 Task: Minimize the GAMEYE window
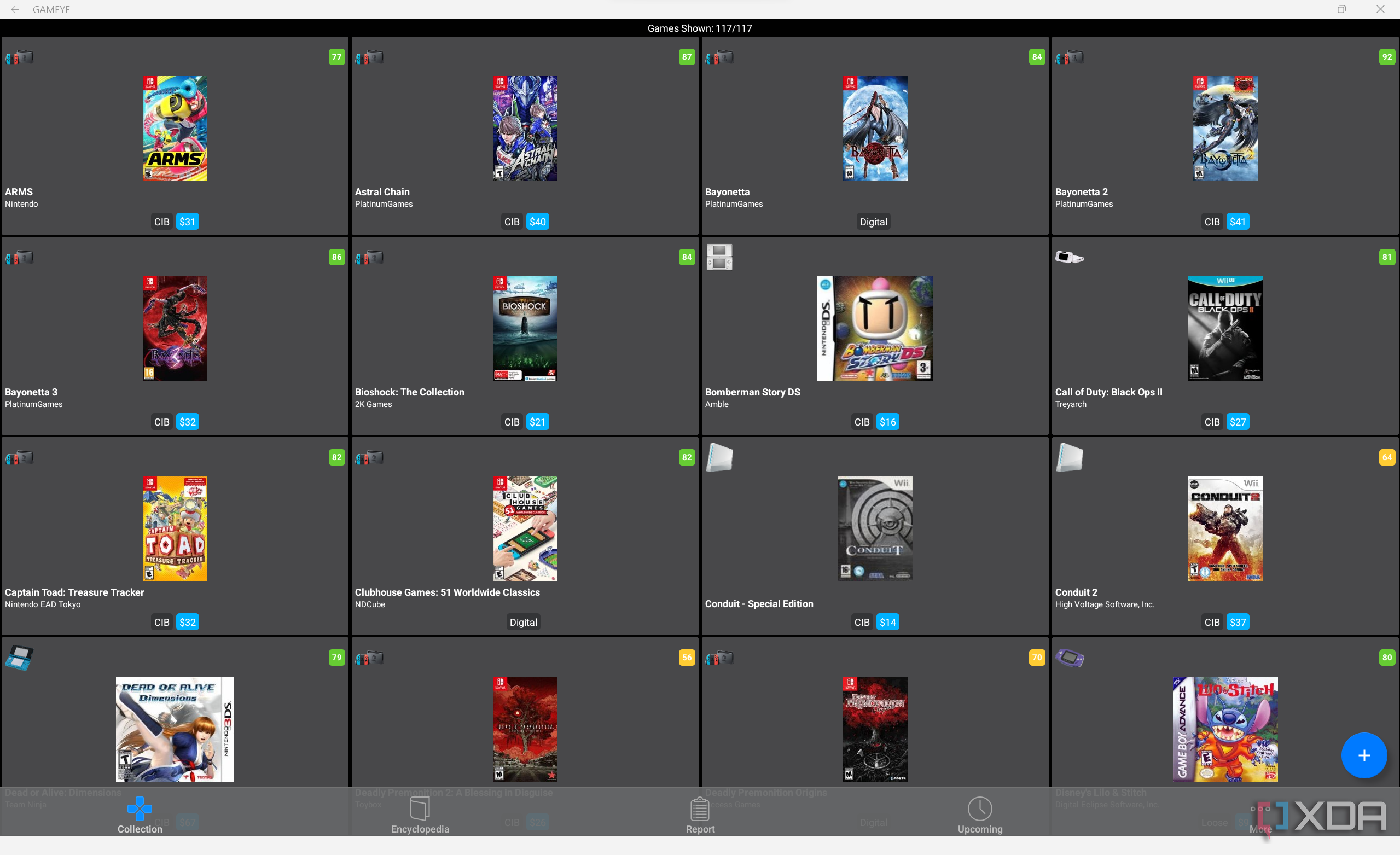1304,9
